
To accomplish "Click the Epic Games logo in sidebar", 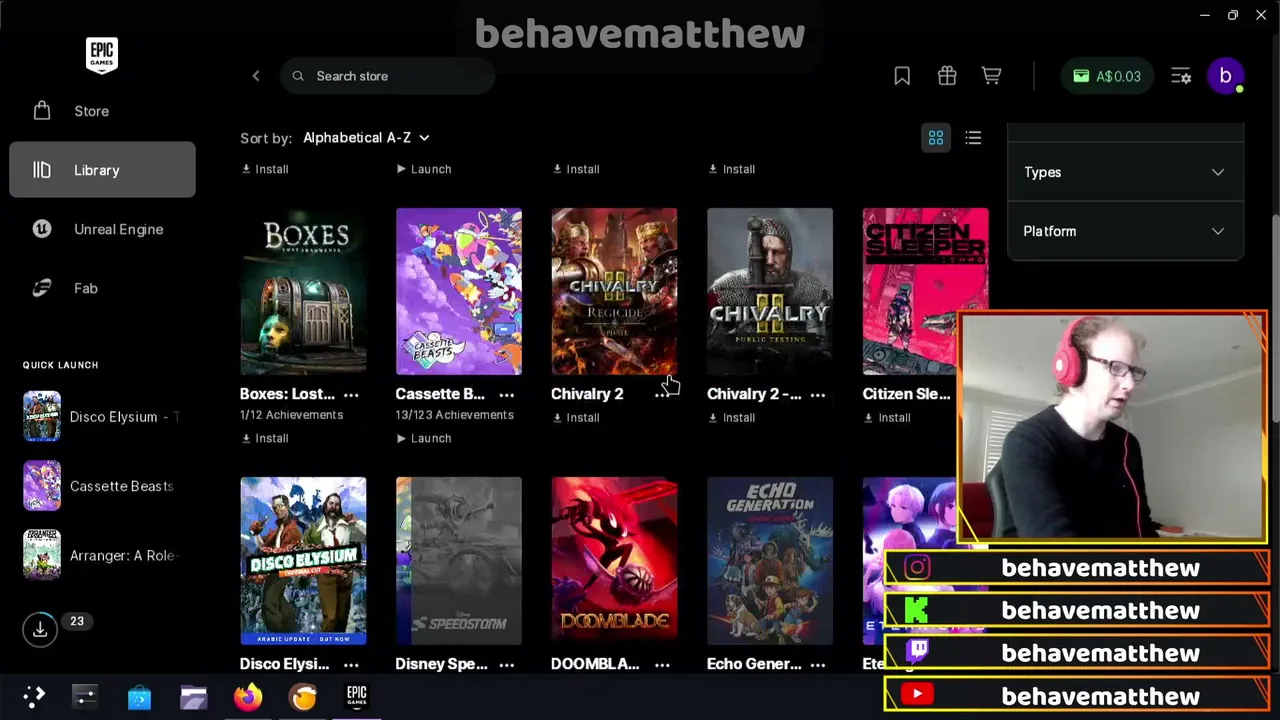I will point(102,55).
